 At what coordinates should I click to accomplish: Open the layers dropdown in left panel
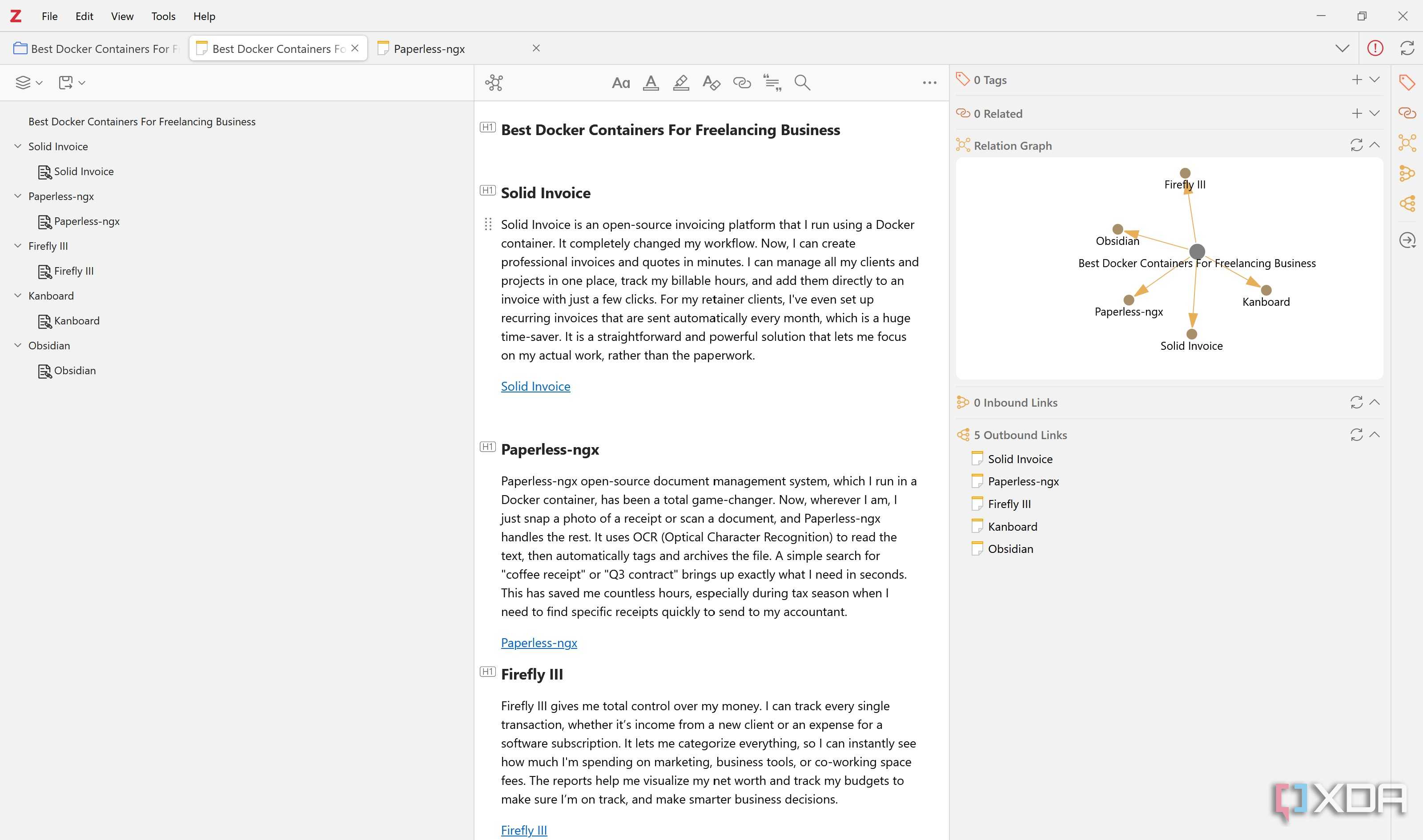(29, 83)
